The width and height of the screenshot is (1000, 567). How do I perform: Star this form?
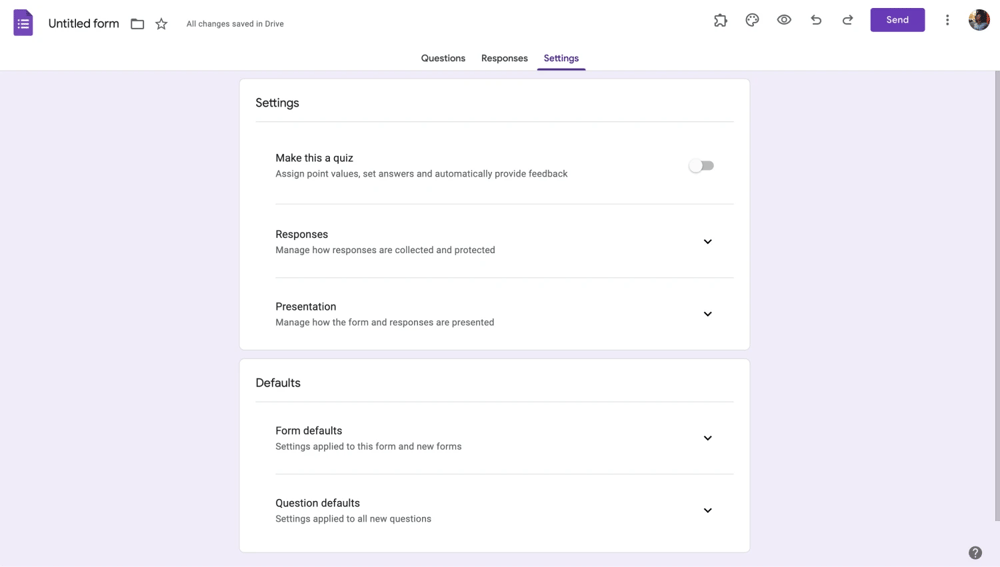coord(161,24)
